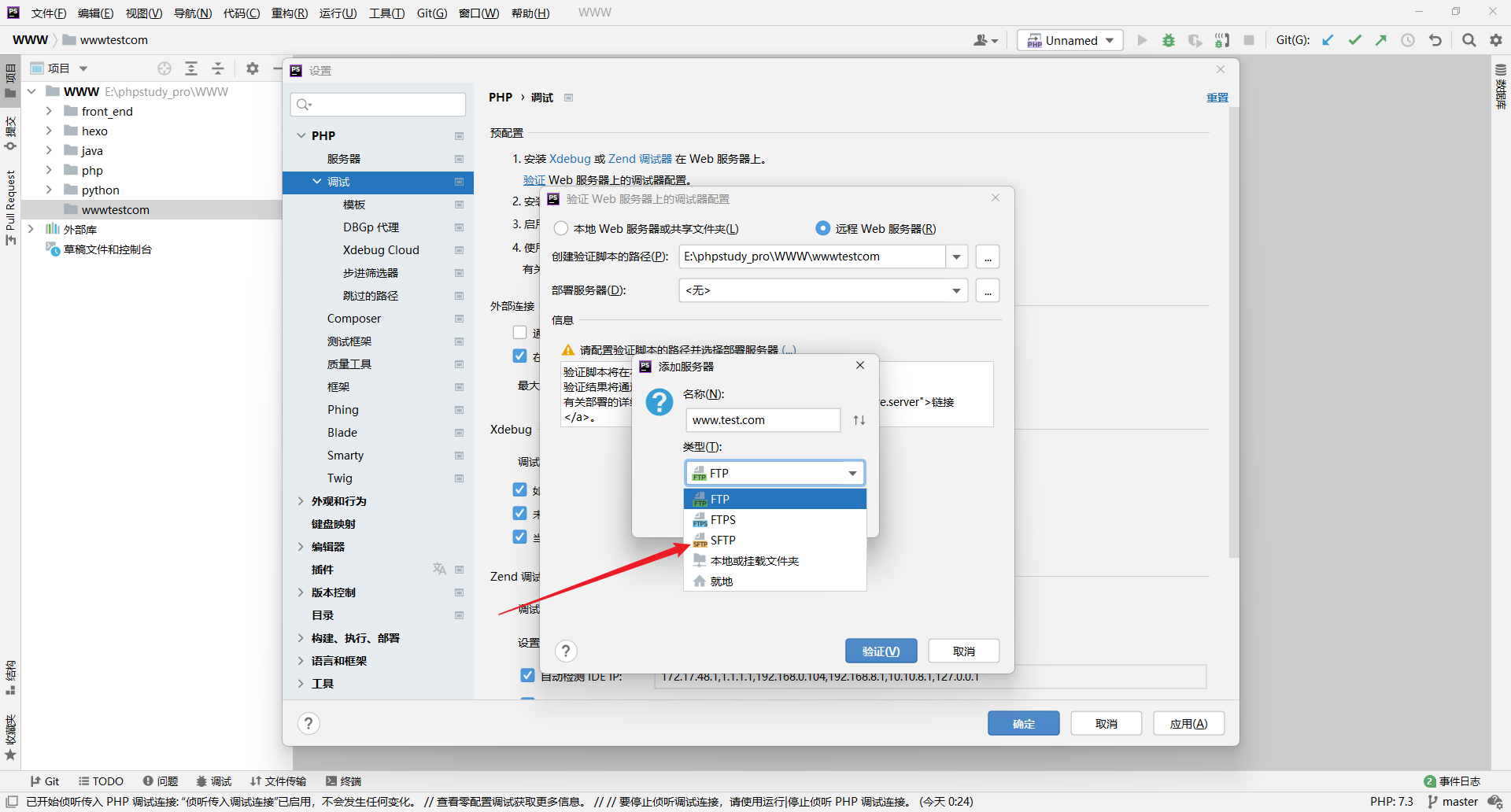Select remote Web server radio button

click(x=822, y=228)
